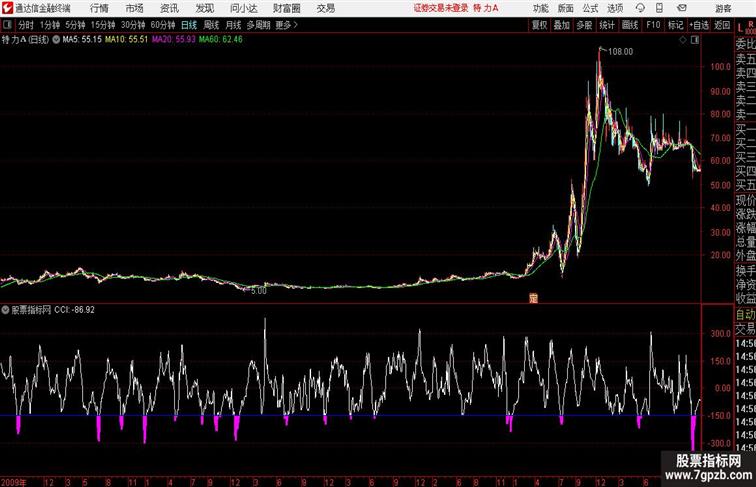Click the 5.00 low price label
The image size is (756, 487).
tap(259, 291)
